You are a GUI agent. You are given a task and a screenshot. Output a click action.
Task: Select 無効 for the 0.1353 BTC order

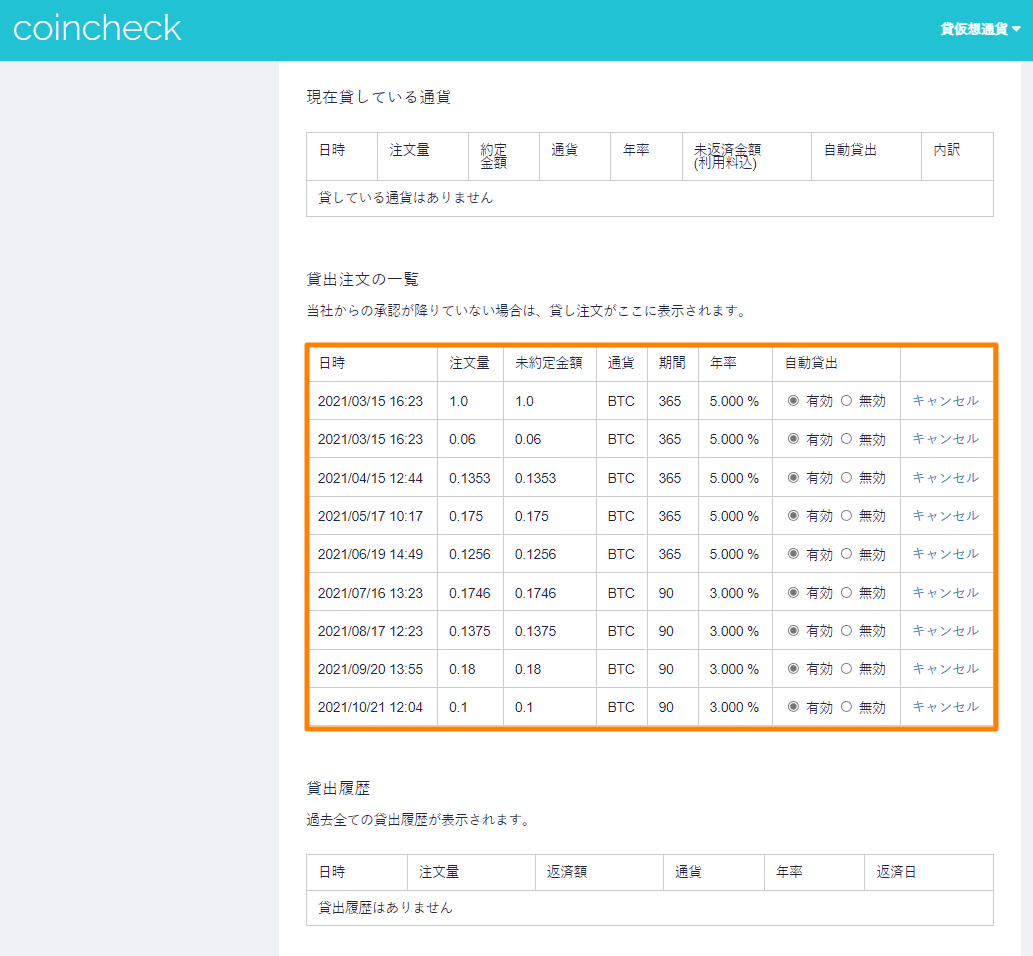click(x=847, y=478)
